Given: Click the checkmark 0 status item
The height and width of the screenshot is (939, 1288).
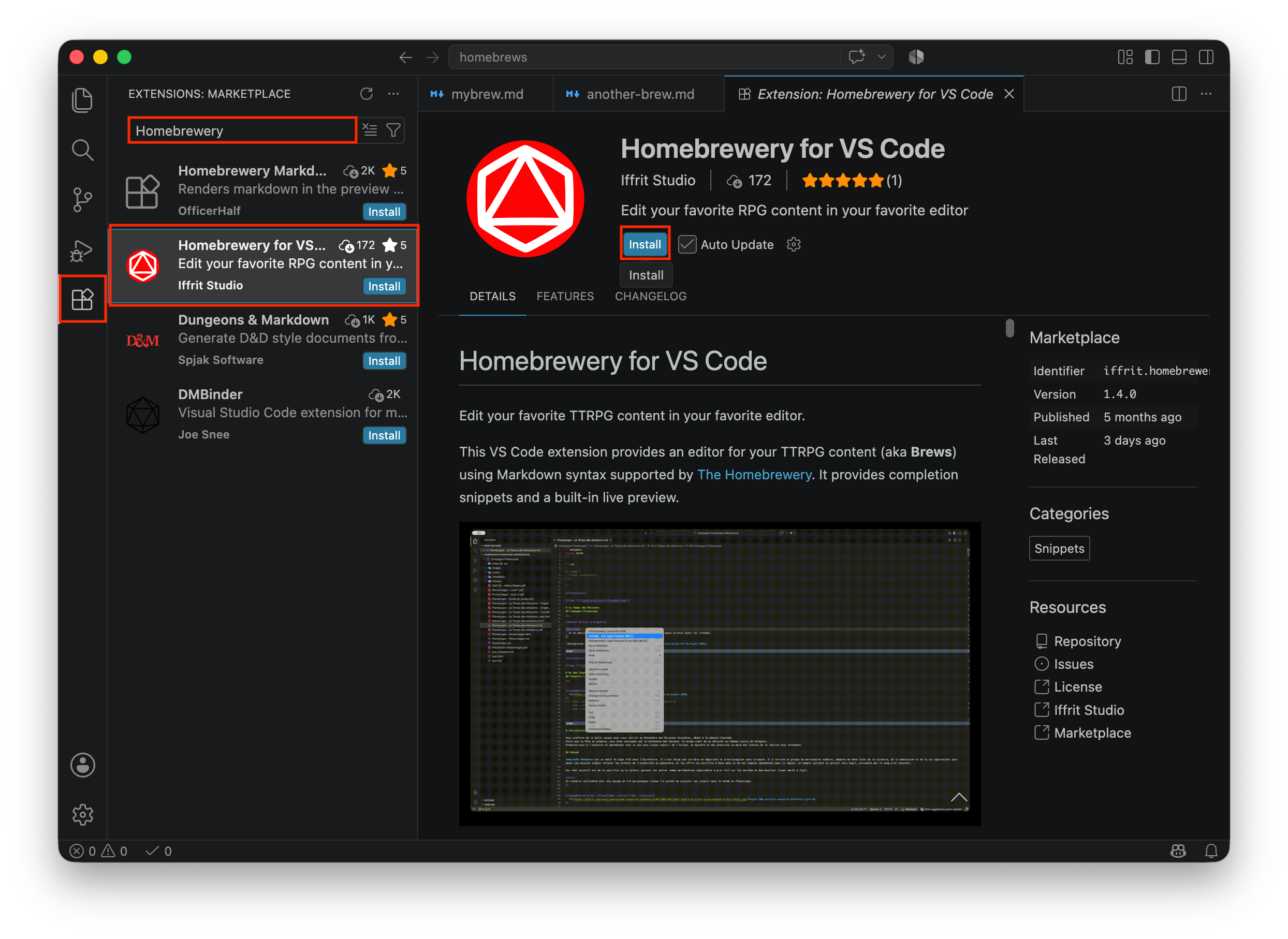Looking at the screenshot, I should pyautogui.click(x=158, y=851).
